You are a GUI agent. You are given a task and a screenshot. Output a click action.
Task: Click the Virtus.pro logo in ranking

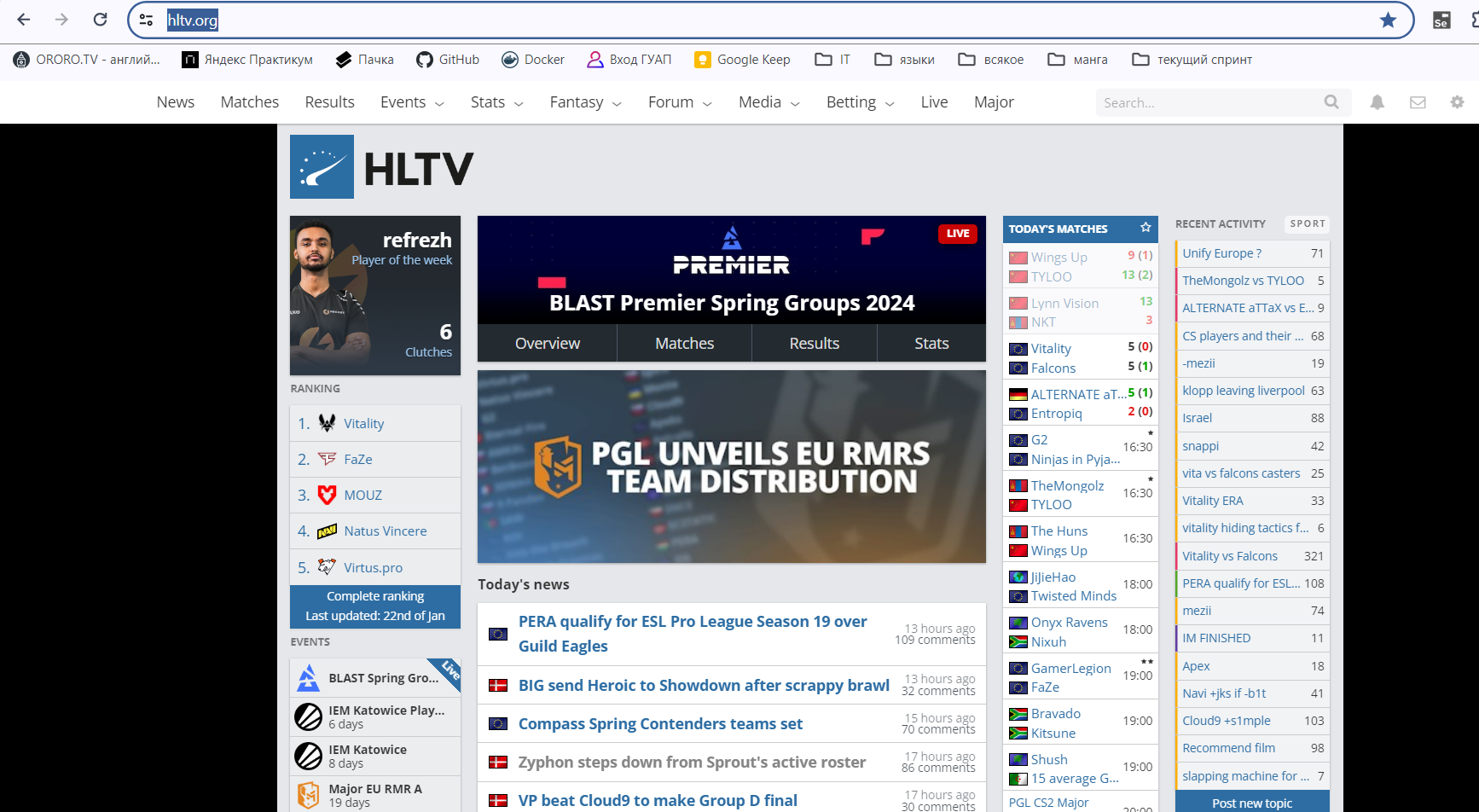pyautogui.click(x=327, y=567)
